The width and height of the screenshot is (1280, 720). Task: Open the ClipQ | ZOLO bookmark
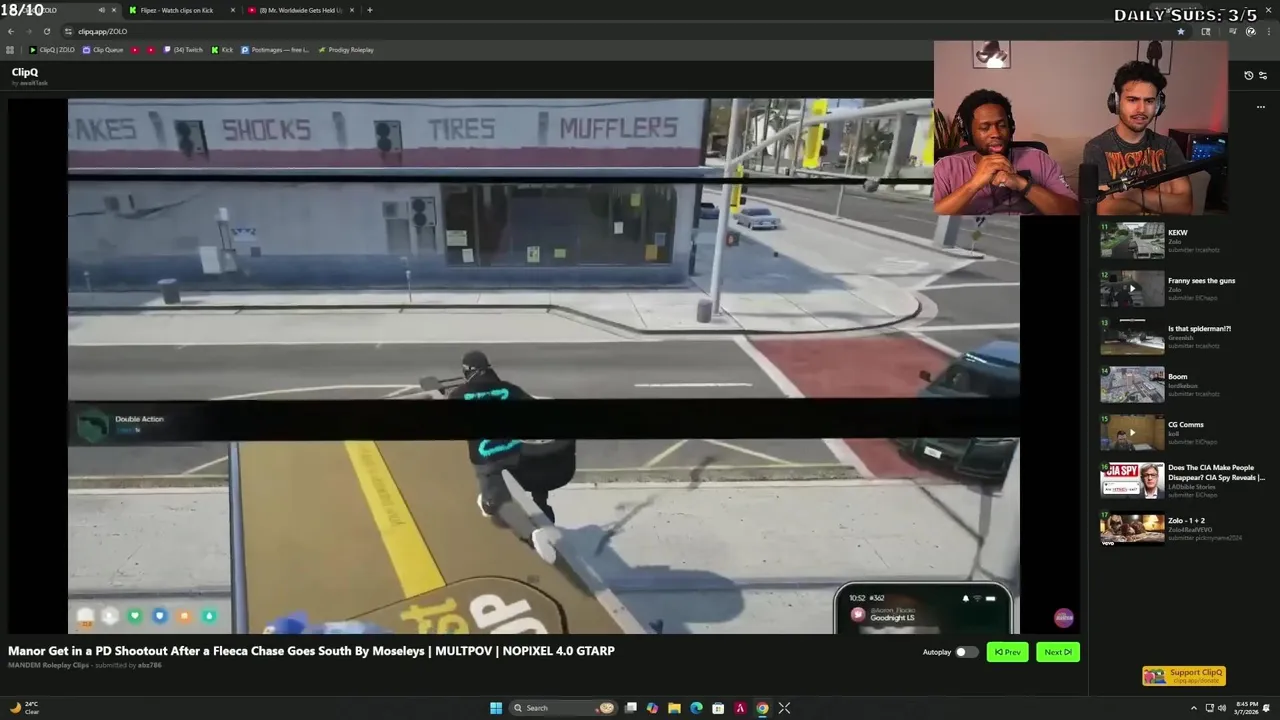pyautogui.click(x=52, y=50)
